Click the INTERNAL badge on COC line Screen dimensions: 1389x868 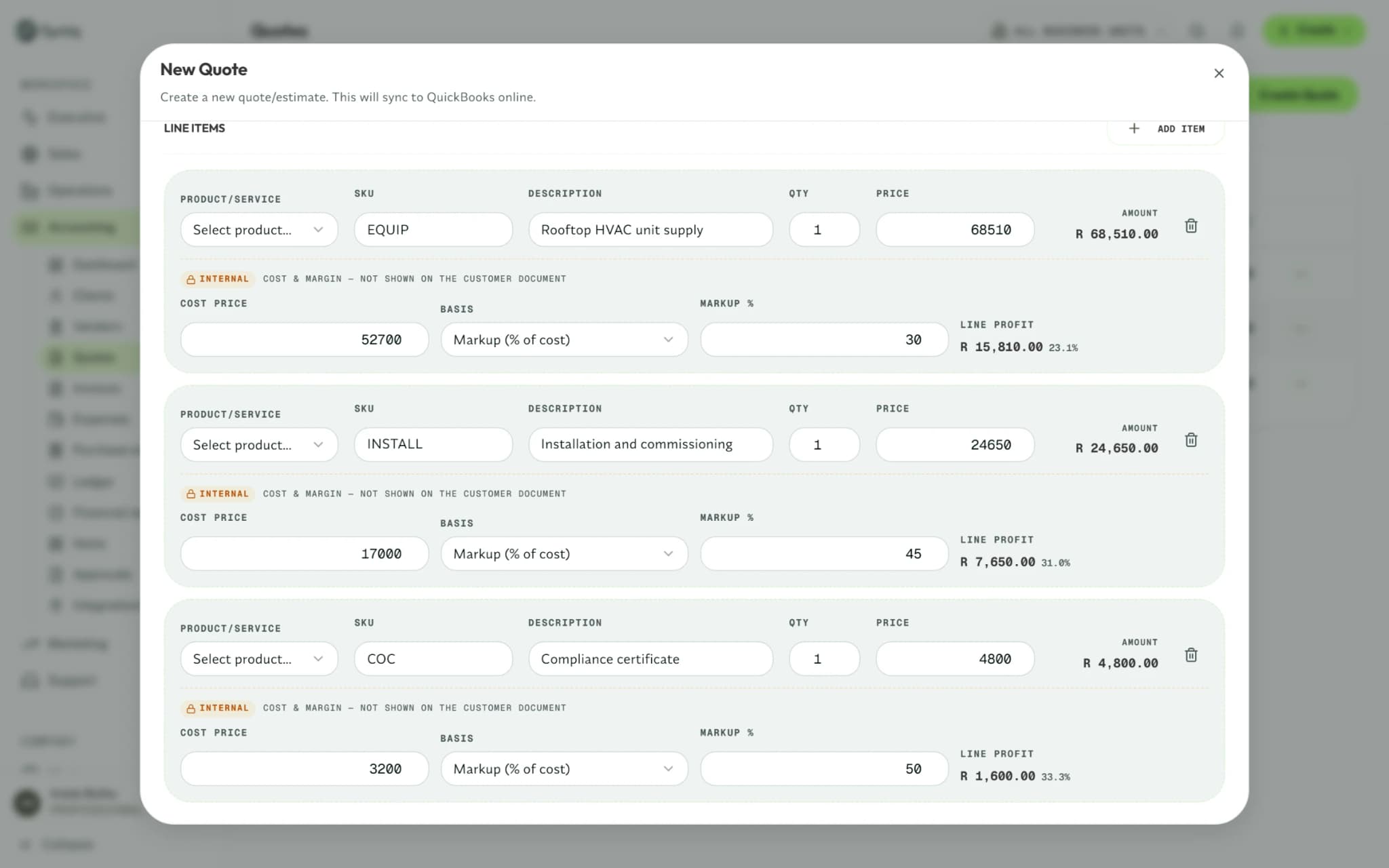pyautogui.click(x=218, y=708)
